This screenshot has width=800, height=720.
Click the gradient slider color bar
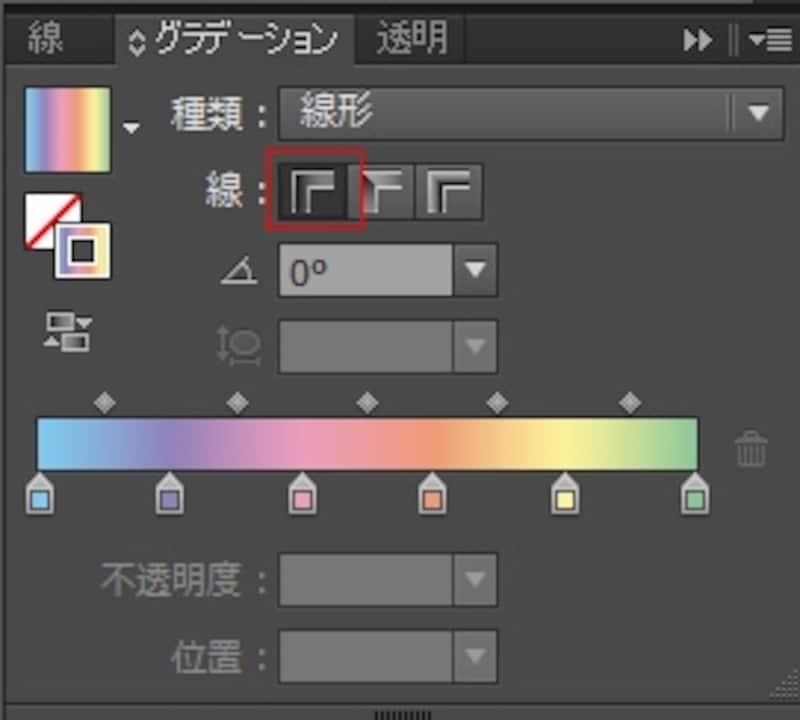click(x=367, y=444)
